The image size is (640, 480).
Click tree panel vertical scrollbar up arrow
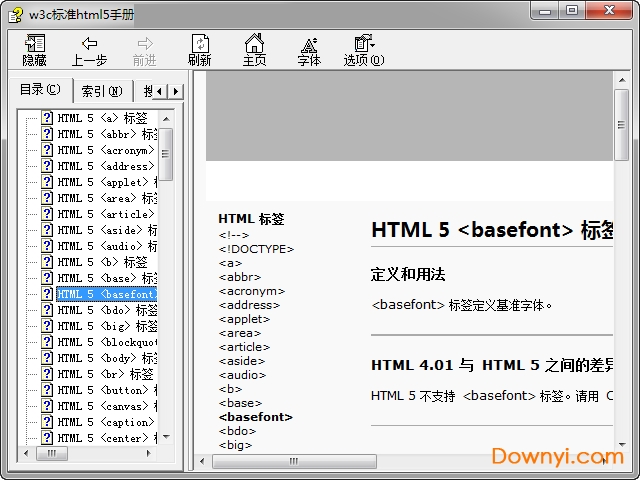coord(166,119)
